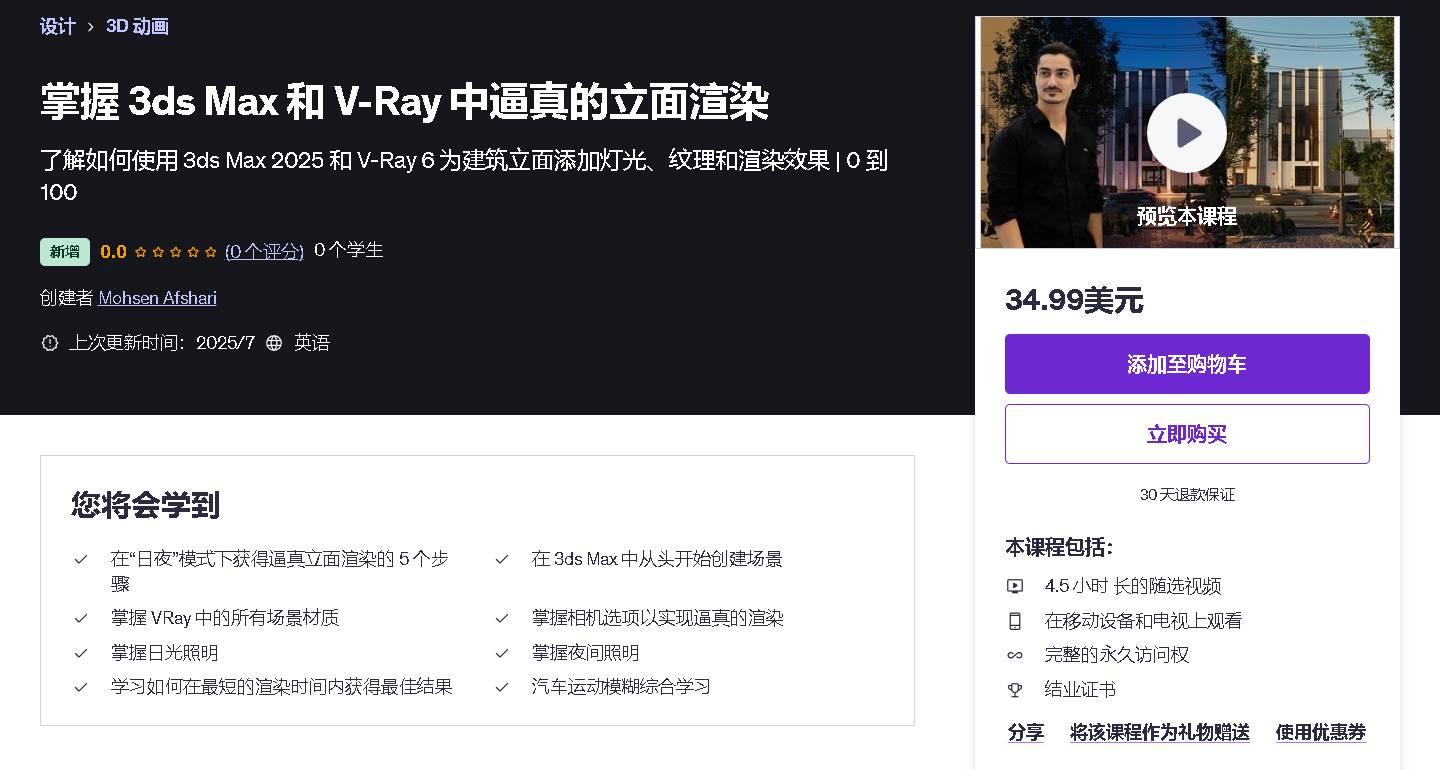
Task: Click checkmark beside 学习如何在最短的渲染时间内获得最佳结果
Action: (81, 687)
